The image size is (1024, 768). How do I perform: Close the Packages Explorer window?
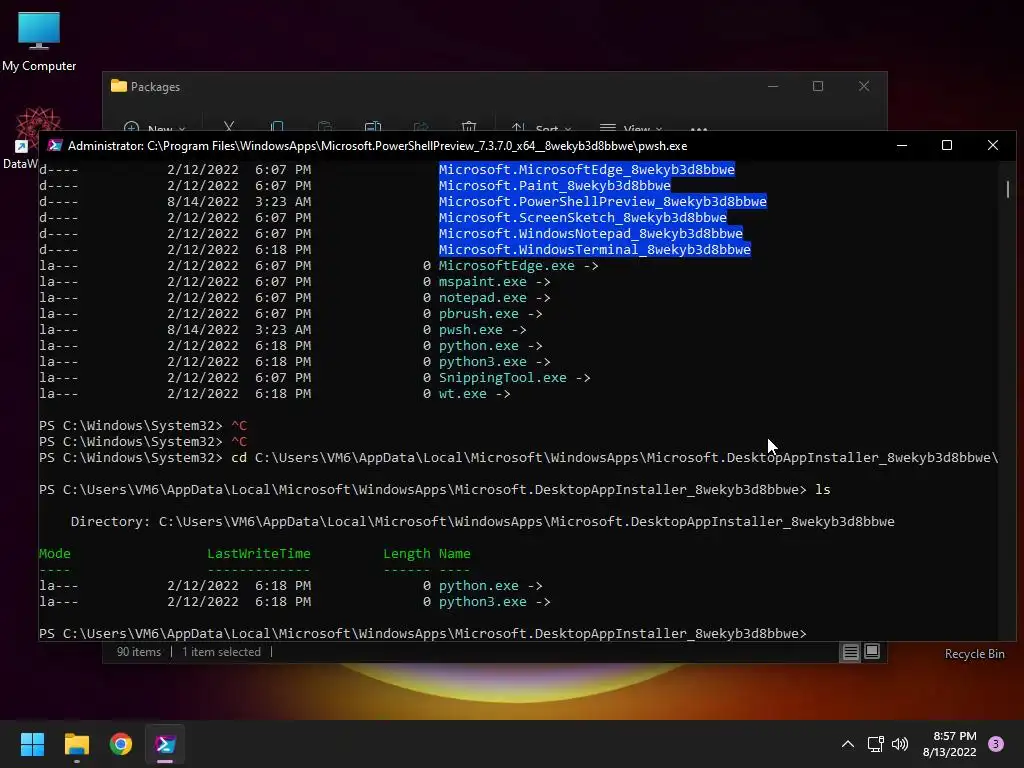point(864,86)
